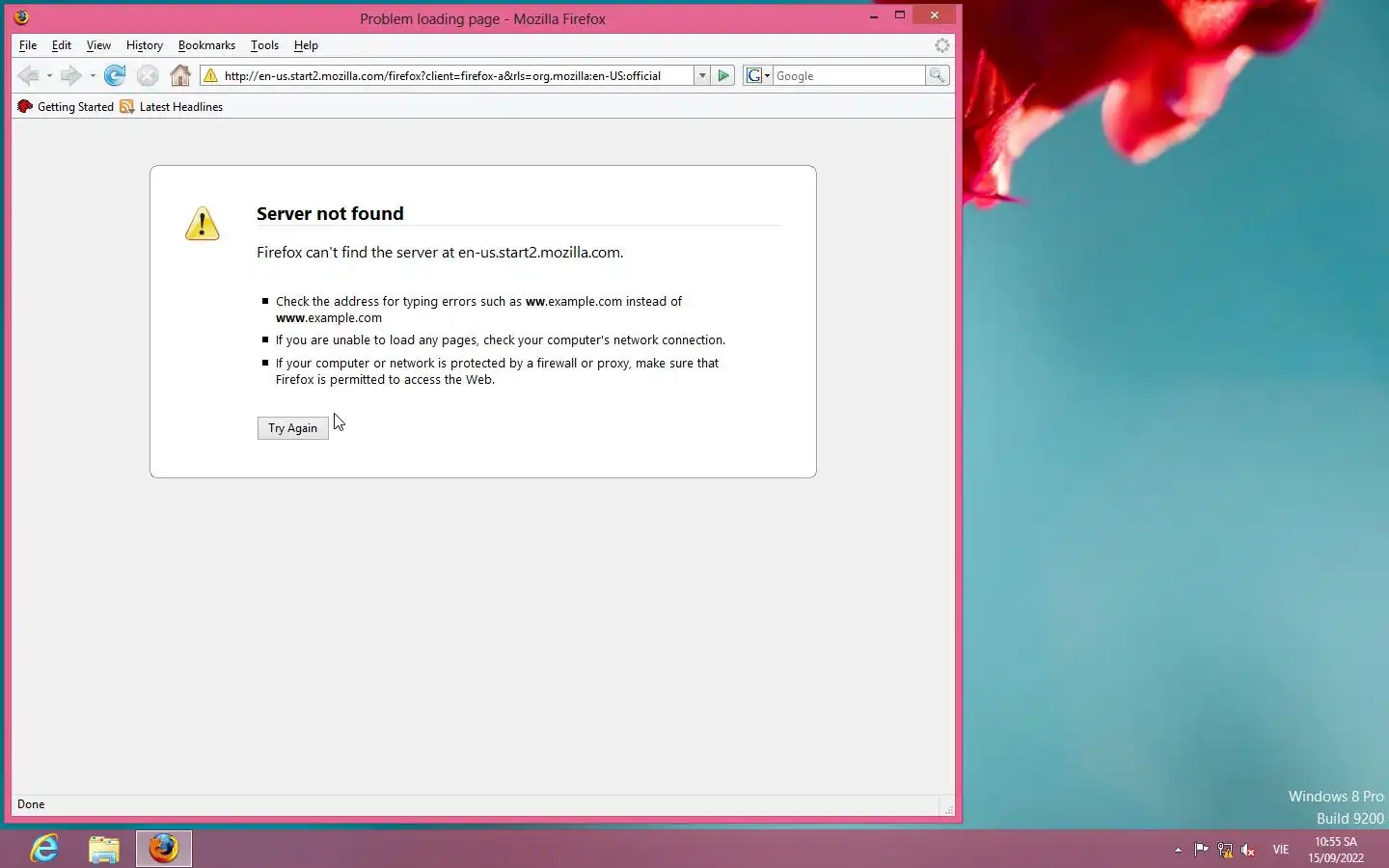
Task: Click the loading throbber icon
Action: (x=942, y=45)
